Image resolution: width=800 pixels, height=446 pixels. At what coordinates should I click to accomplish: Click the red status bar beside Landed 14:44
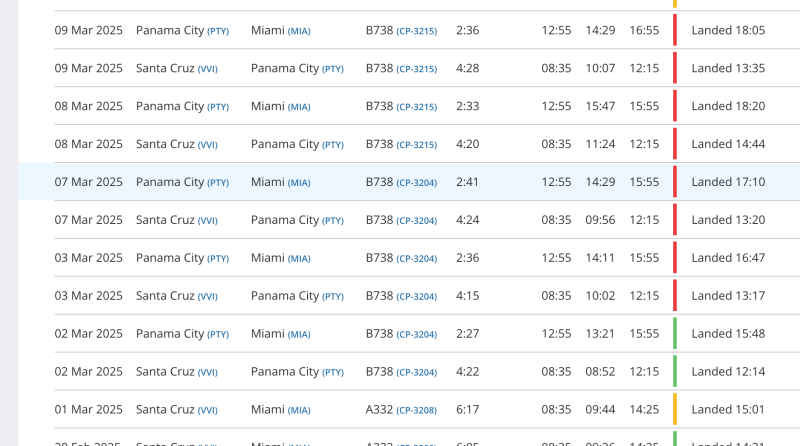tap(675, 144)
